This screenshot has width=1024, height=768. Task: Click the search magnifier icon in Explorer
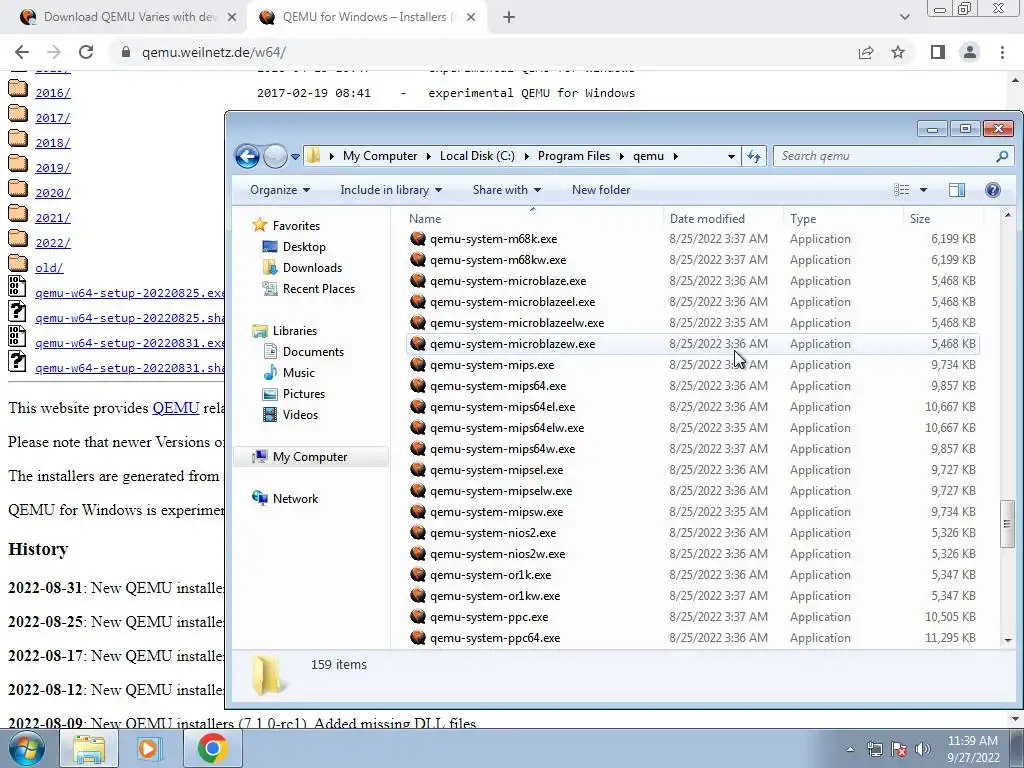click(x=1002, y=156)
